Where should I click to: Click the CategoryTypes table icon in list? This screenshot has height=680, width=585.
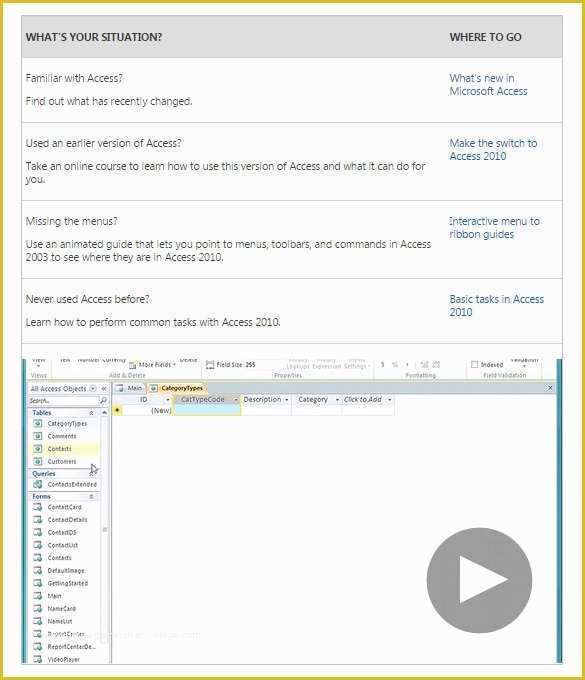coord(38,423)
